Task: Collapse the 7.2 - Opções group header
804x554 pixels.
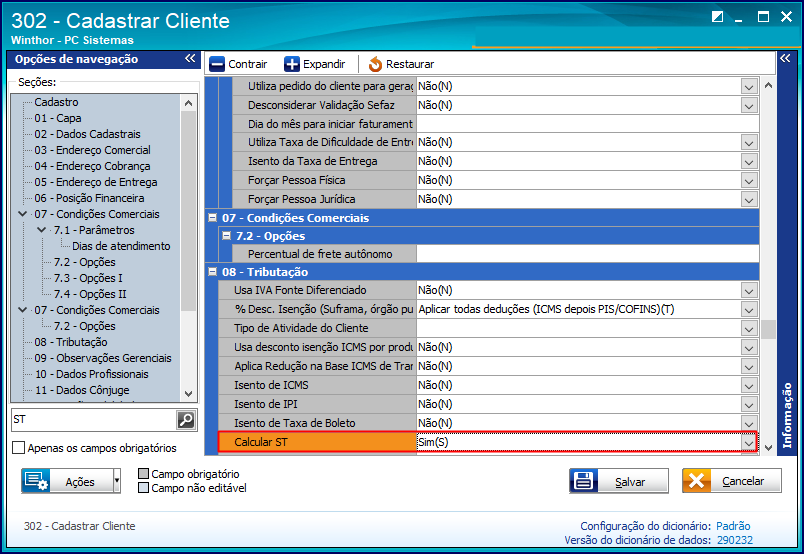Action: (226, 235)
